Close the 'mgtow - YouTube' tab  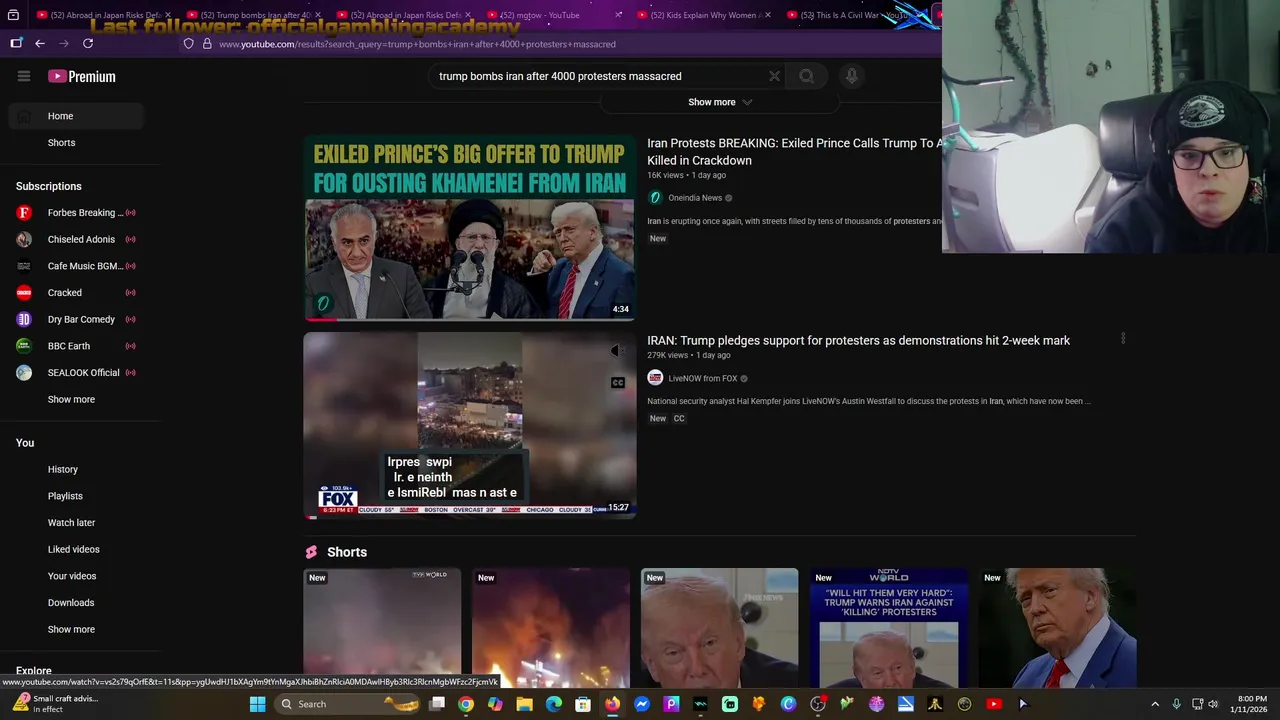click(x=618, y=15)
